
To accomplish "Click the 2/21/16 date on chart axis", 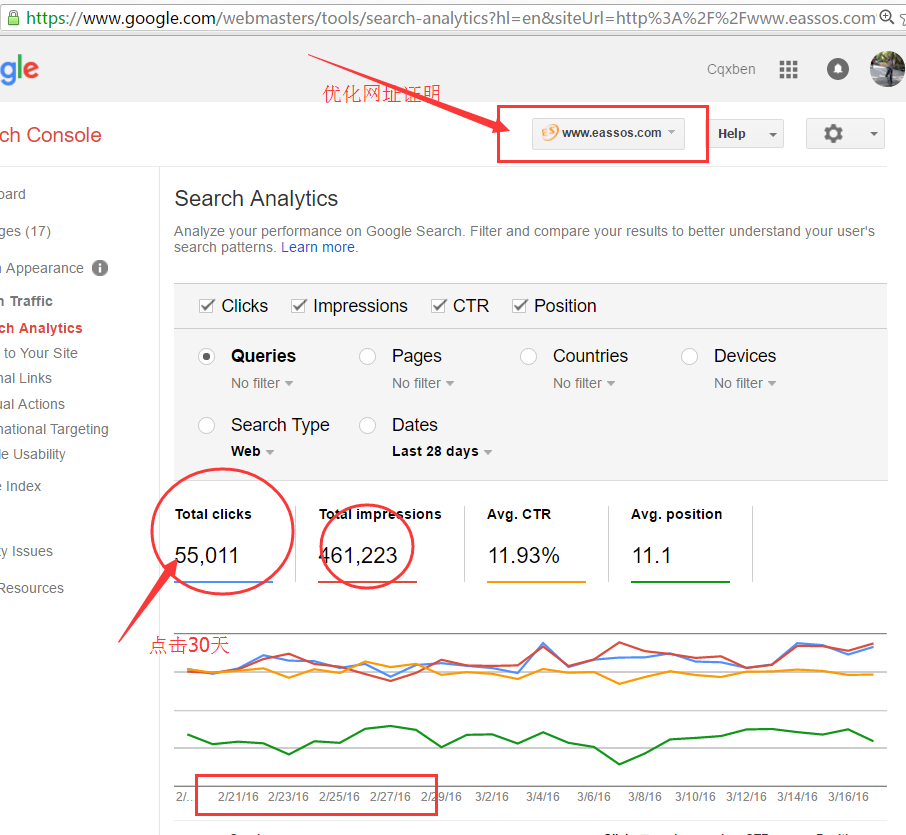I will click(x=238, y=797).
